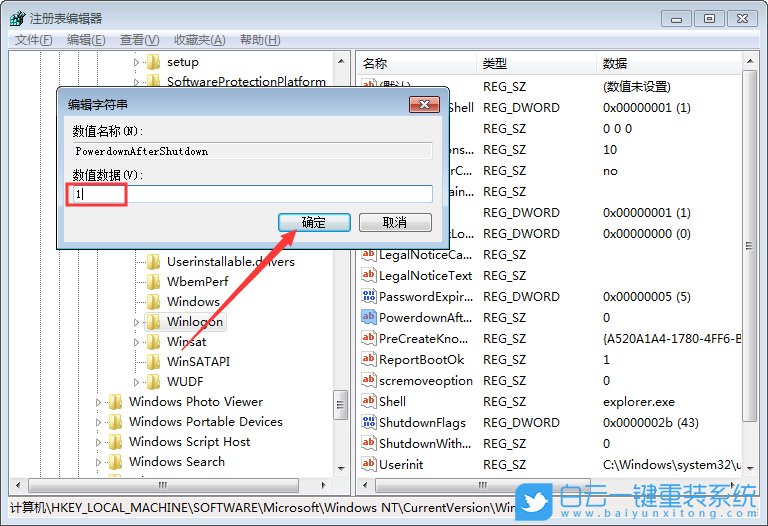Click the ReportBootOk string value icon

[368, 359]
